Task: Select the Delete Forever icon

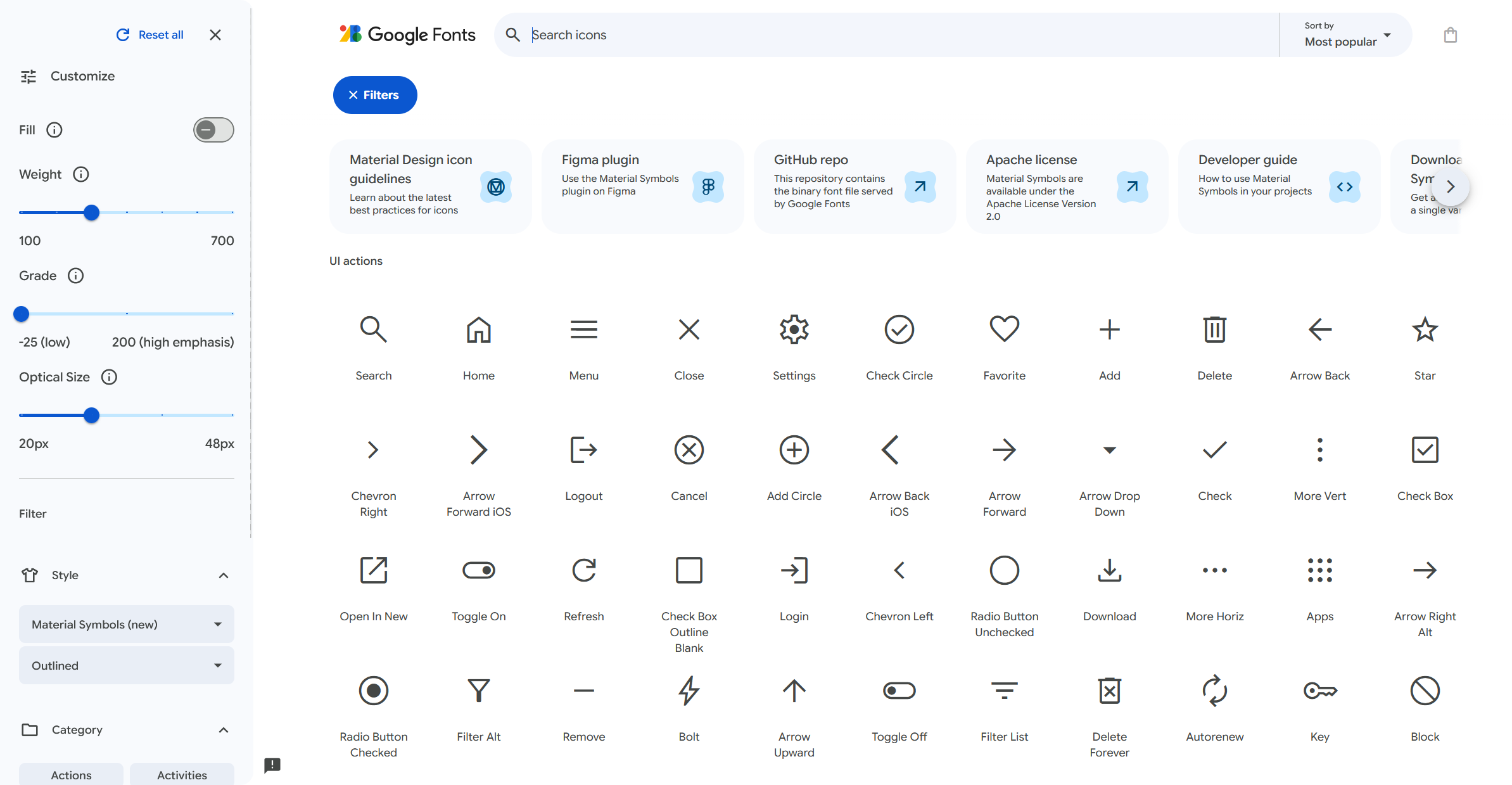Action: 1109,691
